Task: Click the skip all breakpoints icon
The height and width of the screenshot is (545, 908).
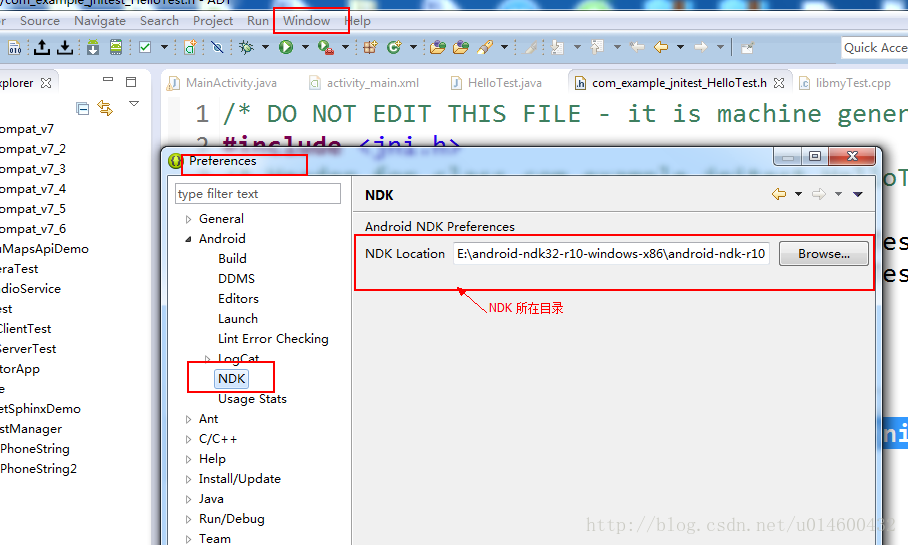Action: (217, 47)
